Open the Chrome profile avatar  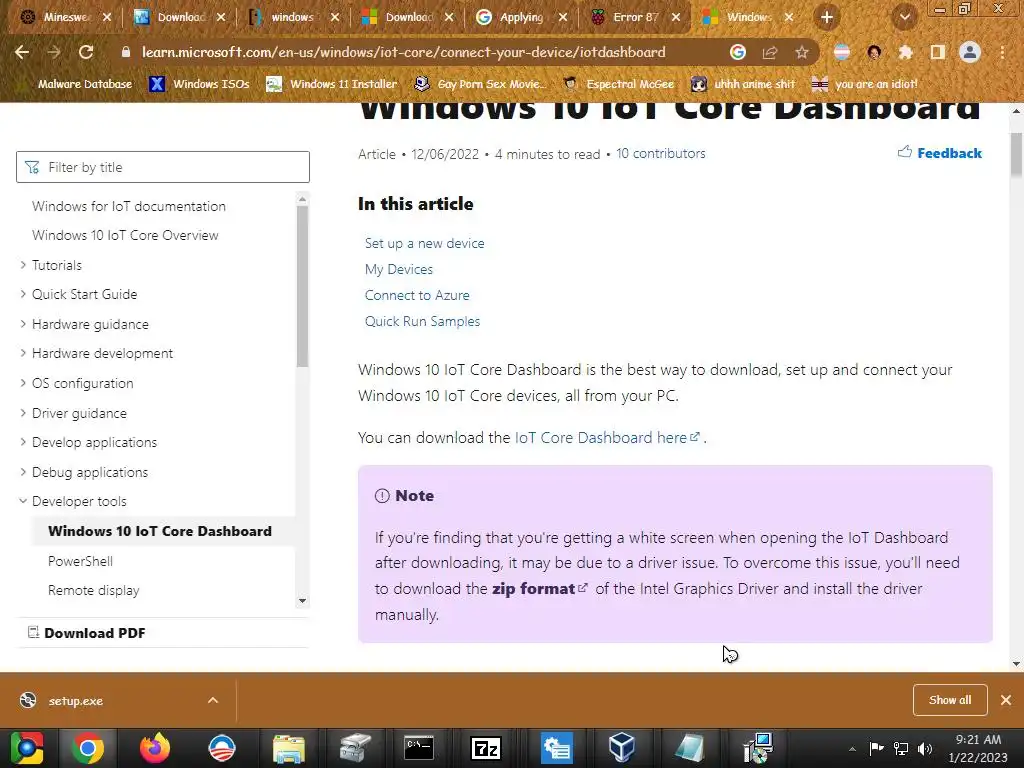(x=970, y=52)
